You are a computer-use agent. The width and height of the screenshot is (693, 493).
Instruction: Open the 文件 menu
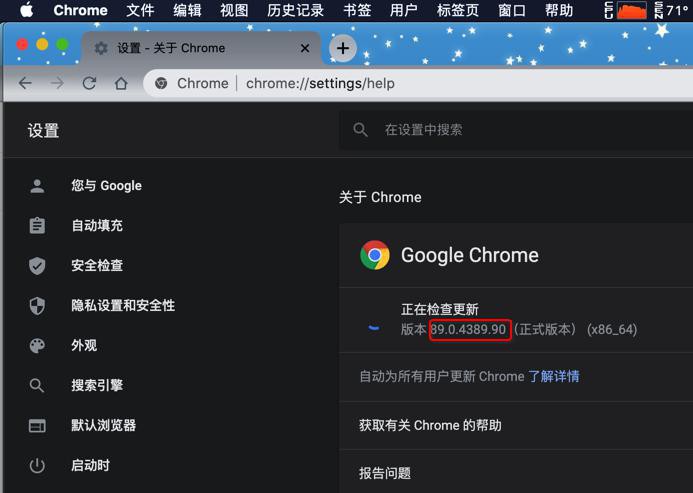[x=140, y=10]
